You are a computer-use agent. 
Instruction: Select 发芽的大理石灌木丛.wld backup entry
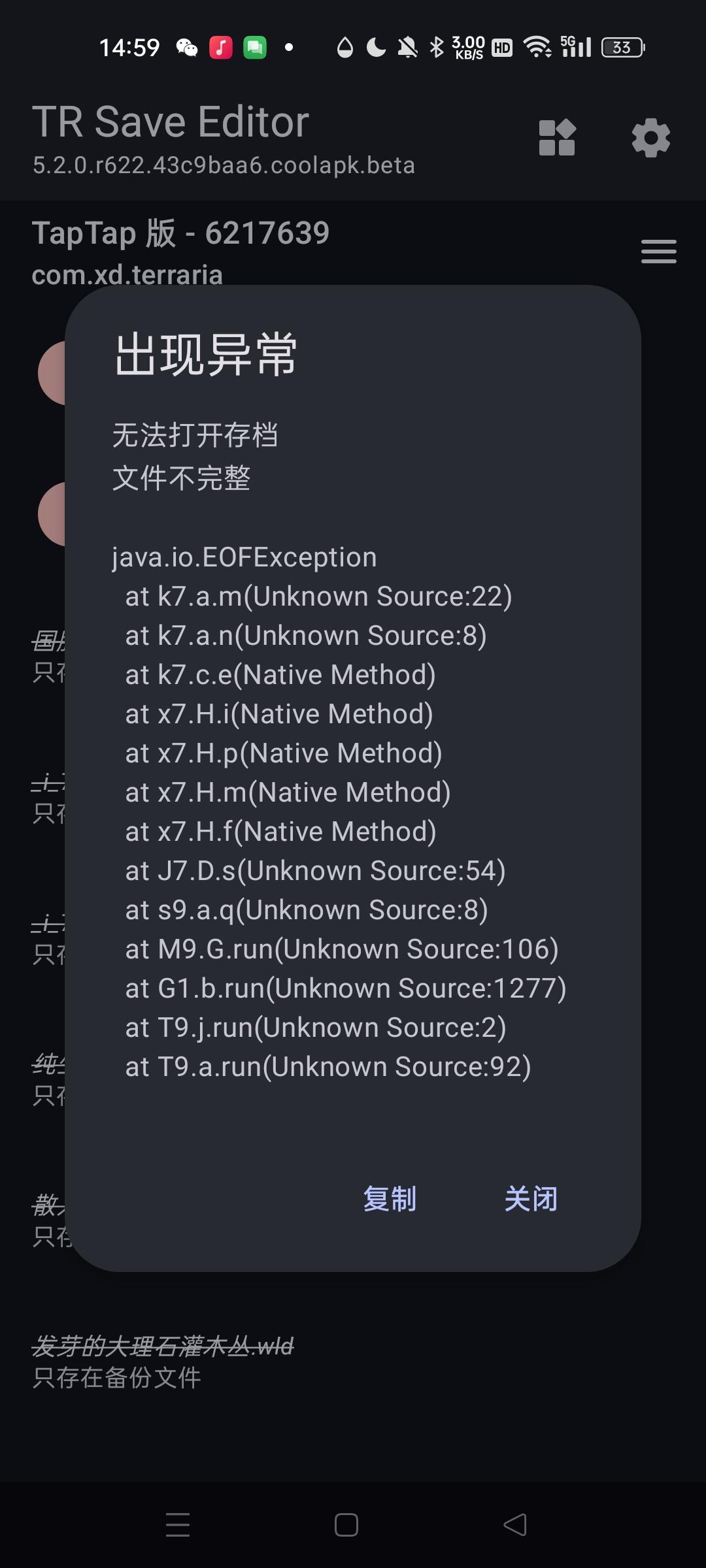(x=163, y=1362)
